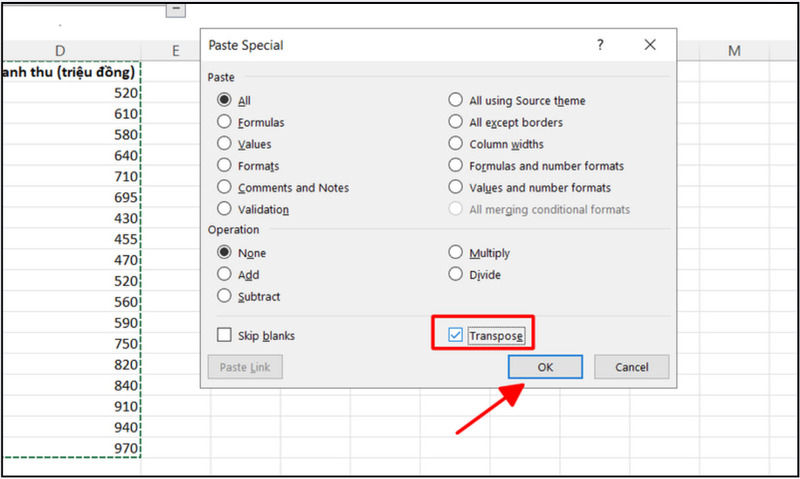This screenshot has width=800, height=479.
Task: Select Column widths radio button
Action: pos(456,144)
